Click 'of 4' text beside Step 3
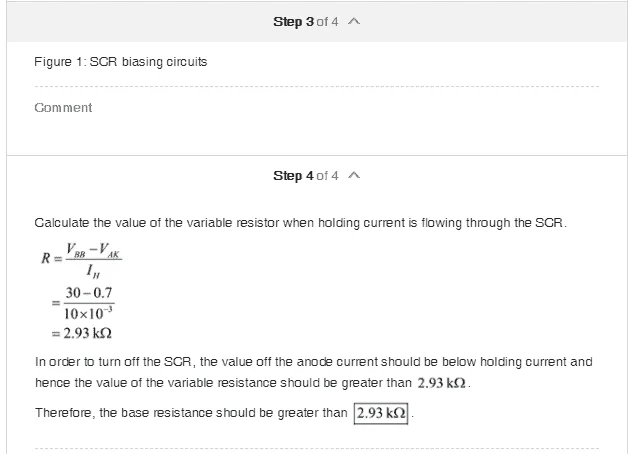Screen dimensions: 631x454 (x=327, y=21)
